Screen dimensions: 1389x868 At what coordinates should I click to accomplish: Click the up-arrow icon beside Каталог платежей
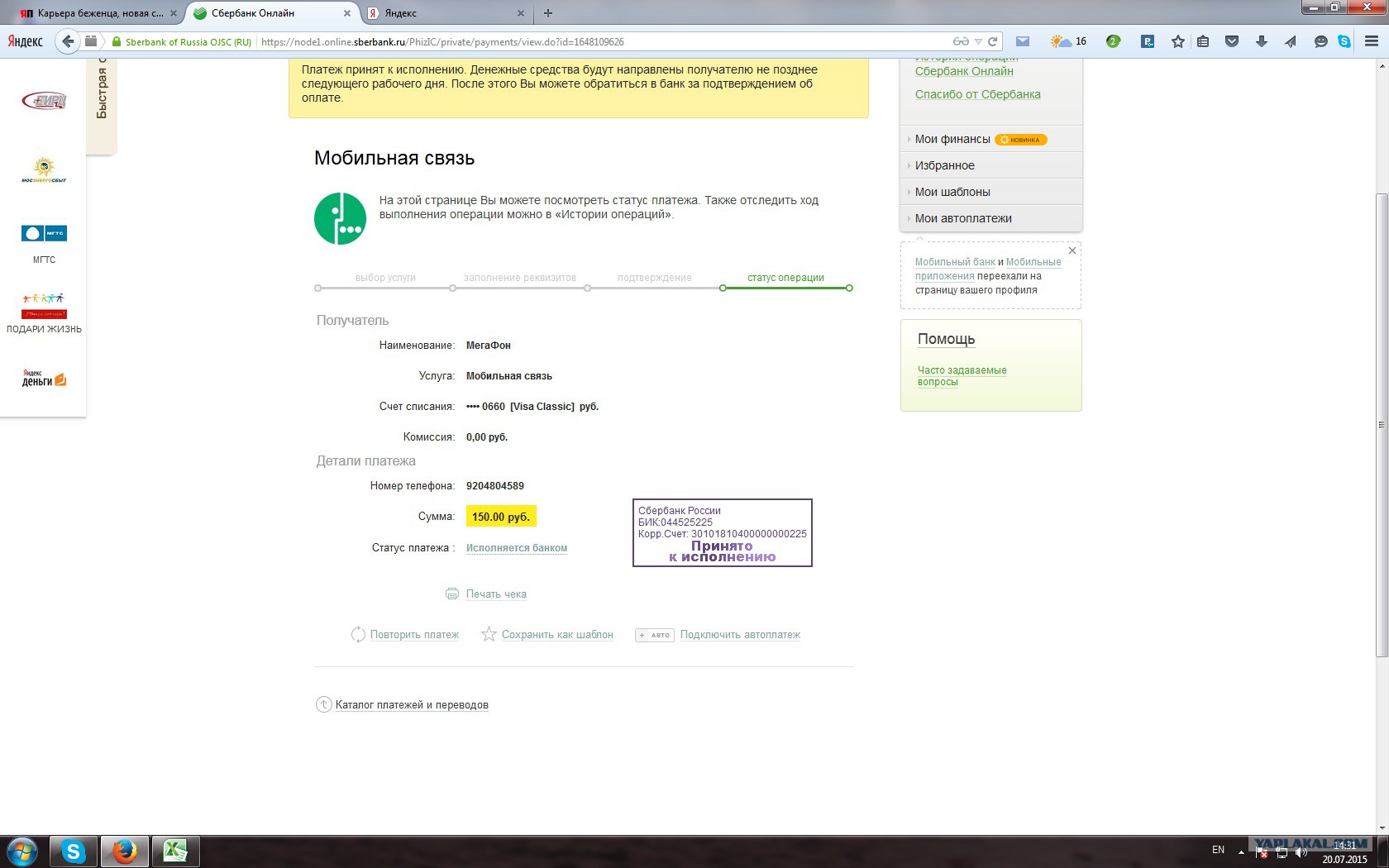coord(323,704)
